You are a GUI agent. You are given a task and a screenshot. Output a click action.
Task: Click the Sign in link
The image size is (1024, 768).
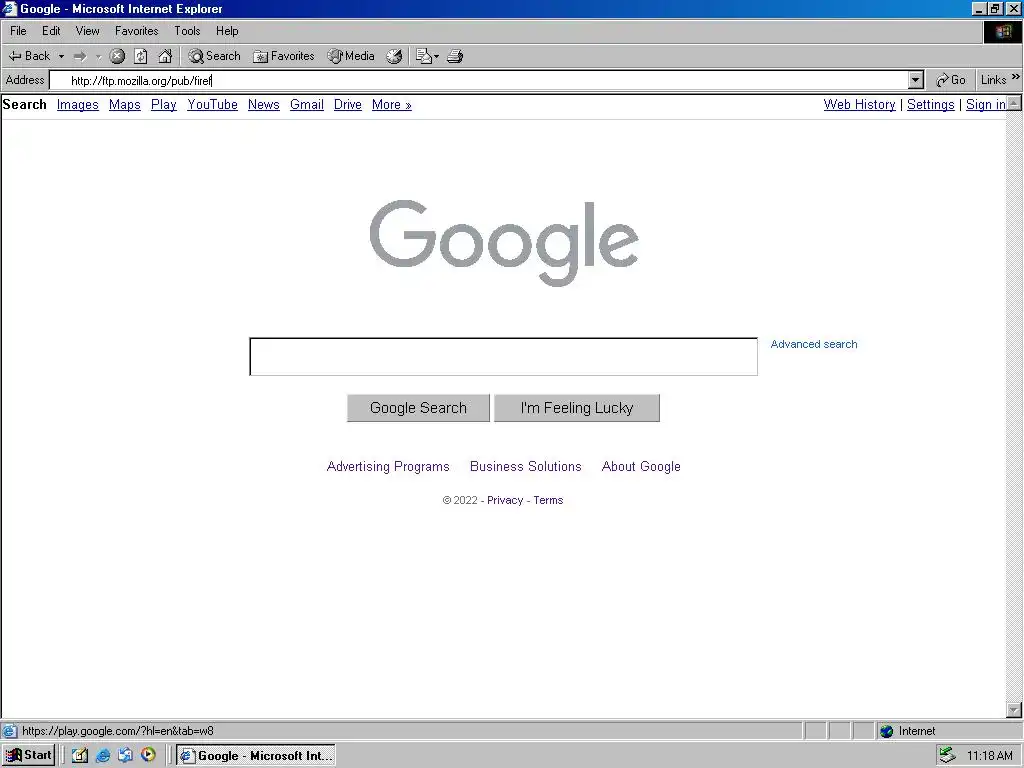pyautogui.click(x=985, y=104)
